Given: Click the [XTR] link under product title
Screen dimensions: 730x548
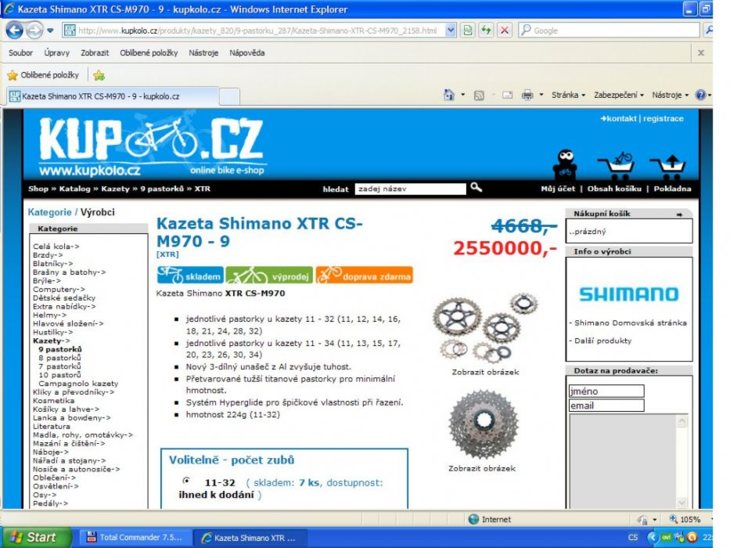Looking at the screenshot, I should coord(167,254).
